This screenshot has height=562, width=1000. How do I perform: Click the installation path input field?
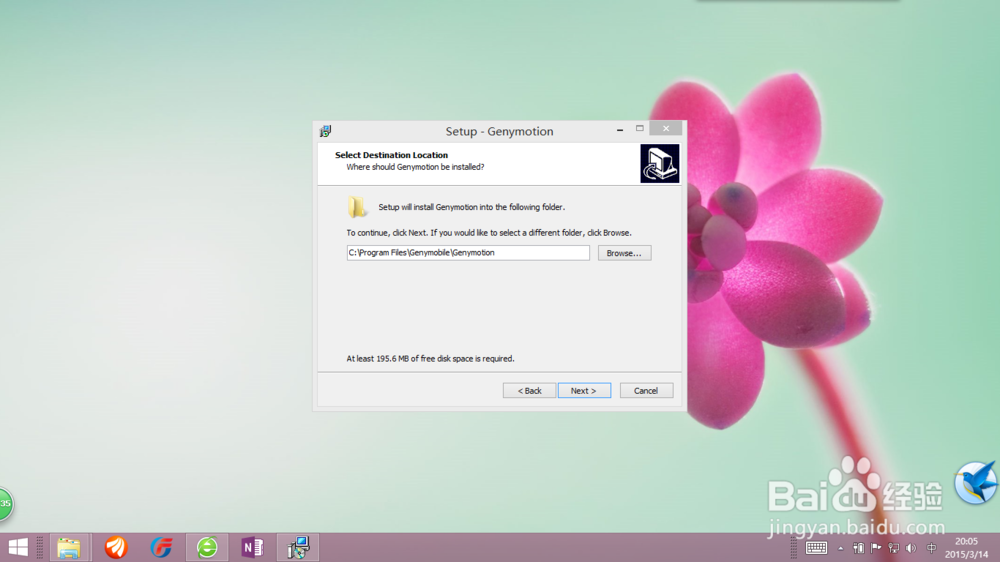pyautogui.click(x=468, y=253)
